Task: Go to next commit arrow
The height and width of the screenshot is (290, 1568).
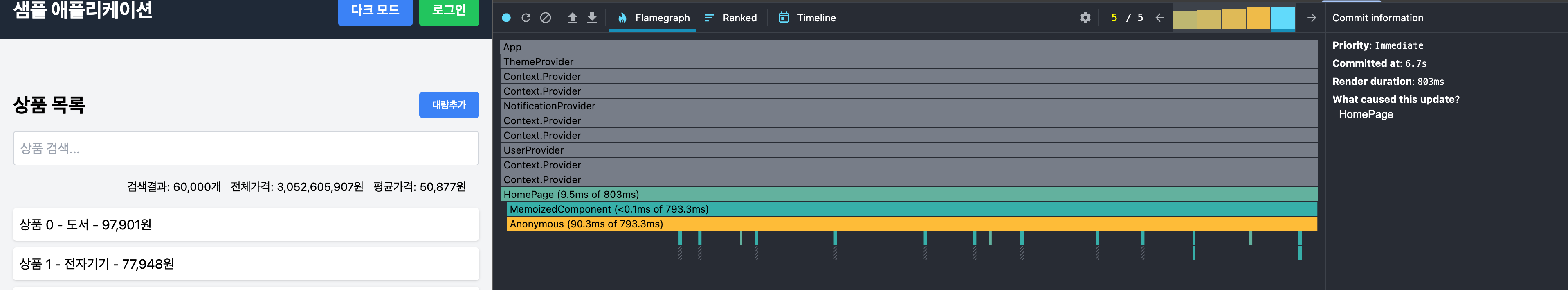Action: pyautogui.click(x=1312, y=18)
